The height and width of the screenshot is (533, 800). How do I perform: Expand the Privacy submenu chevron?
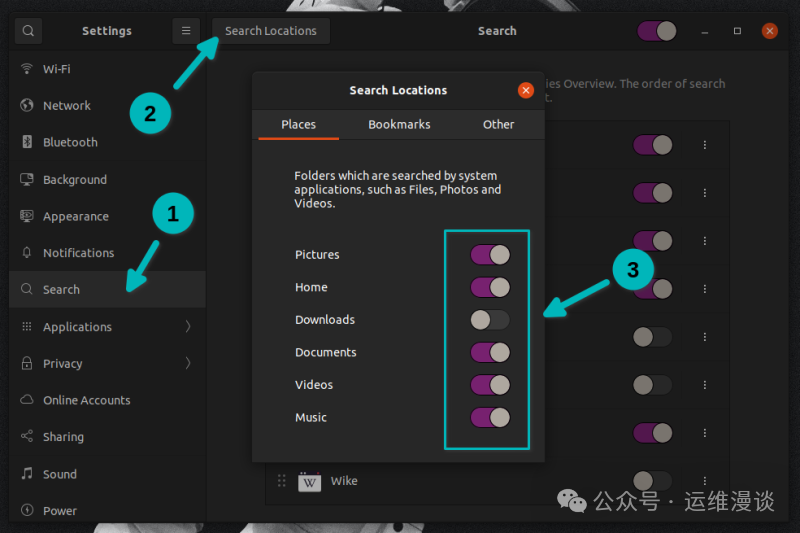tap(188, 363)
